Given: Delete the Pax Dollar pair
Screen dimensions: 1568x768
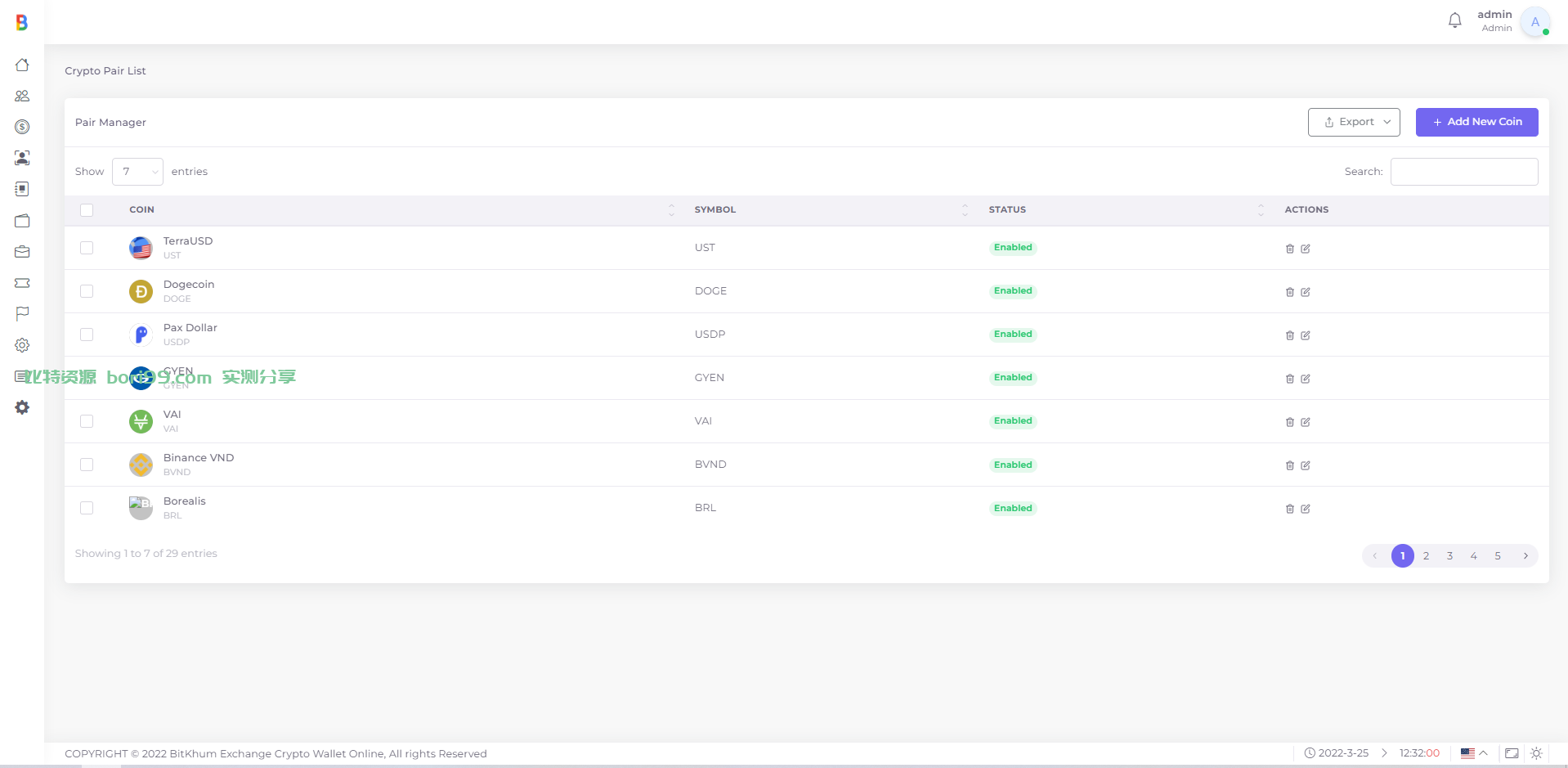Looking at the screenshot, I should pyautogui.click(x=1290, y=335).
